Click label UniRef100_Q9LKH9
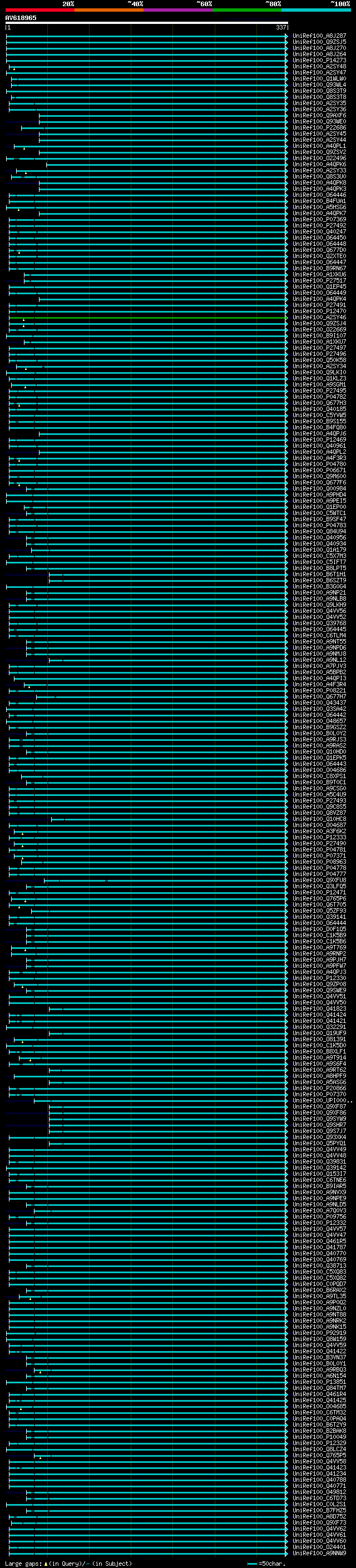Viewport: 356px width, 1568px height. [319, 605]
